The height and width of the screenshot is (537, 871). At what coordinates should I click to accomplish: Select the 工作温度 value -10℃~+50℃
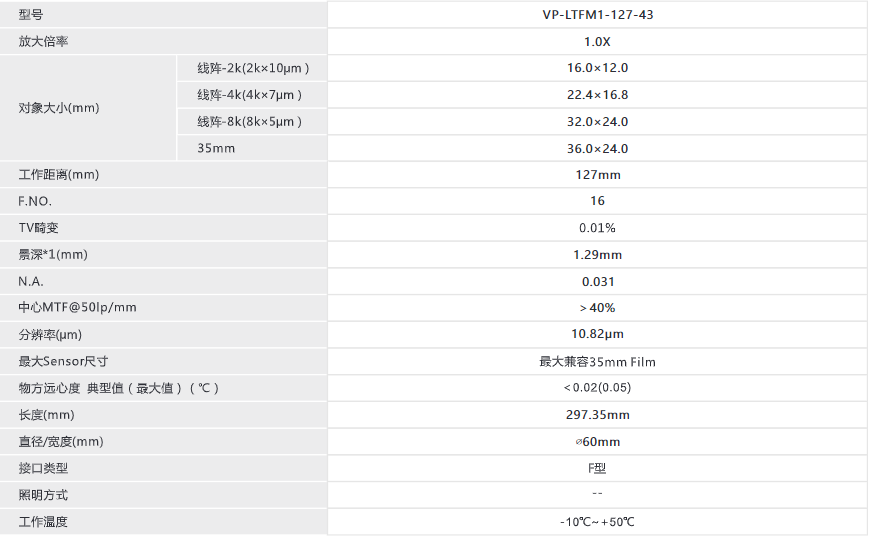597,522
